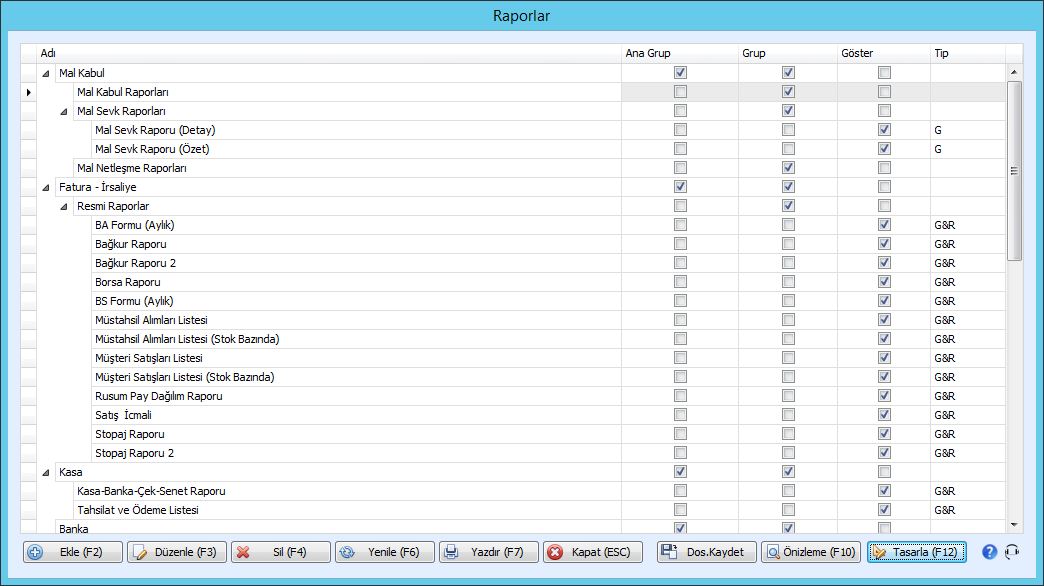Viewport: 1044px width, 586px height.
Task: Click the G Tip cell of Mal Sevk Raporu (Detay)
Action: pos(968,130)
